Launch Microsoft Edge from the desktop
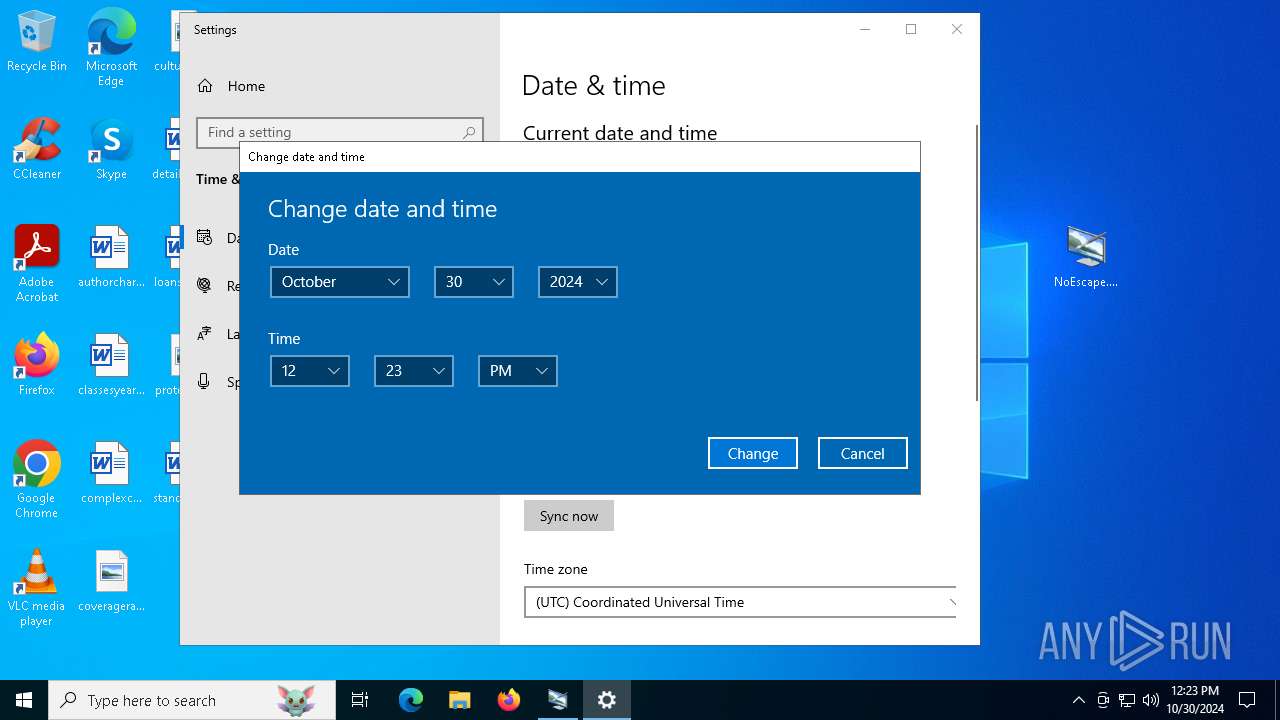This screenshot has width=1280, height=720. (x=111, y=48)
